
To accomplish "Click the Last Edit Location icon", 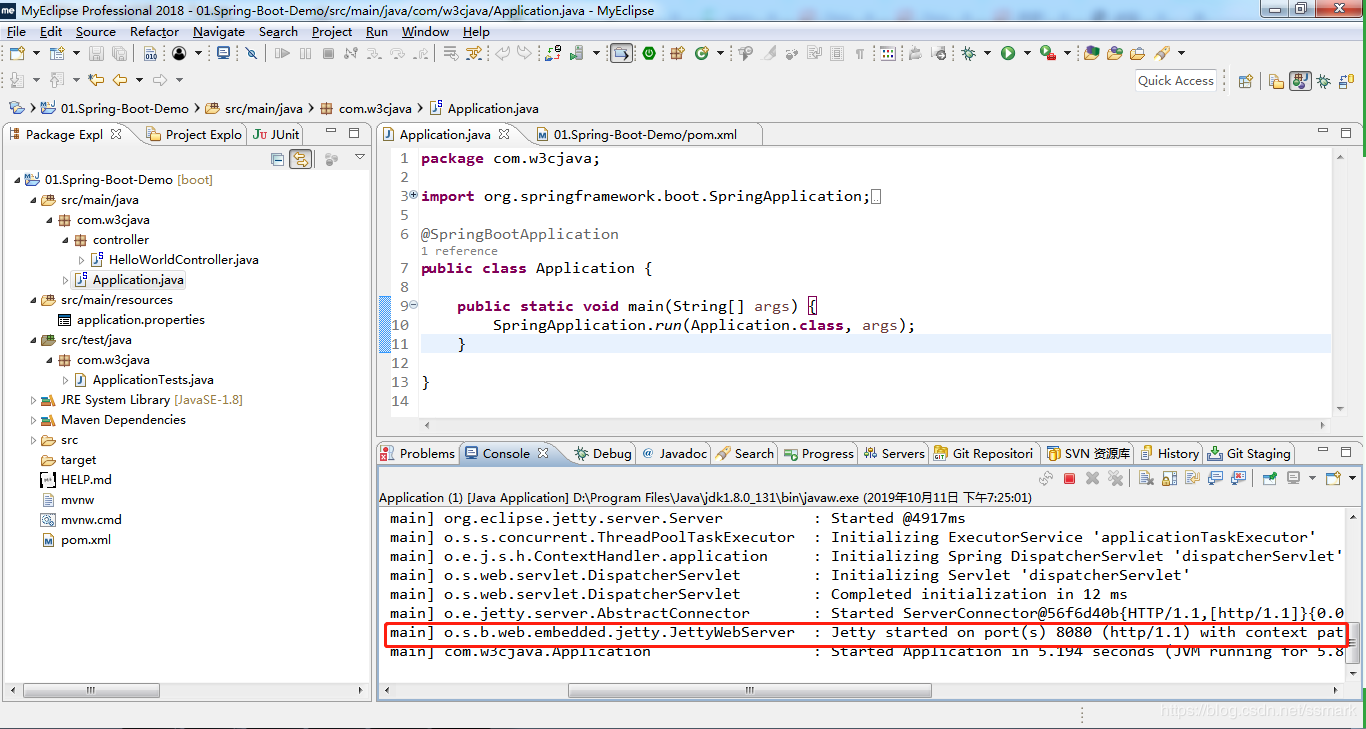I will [96, 80].
